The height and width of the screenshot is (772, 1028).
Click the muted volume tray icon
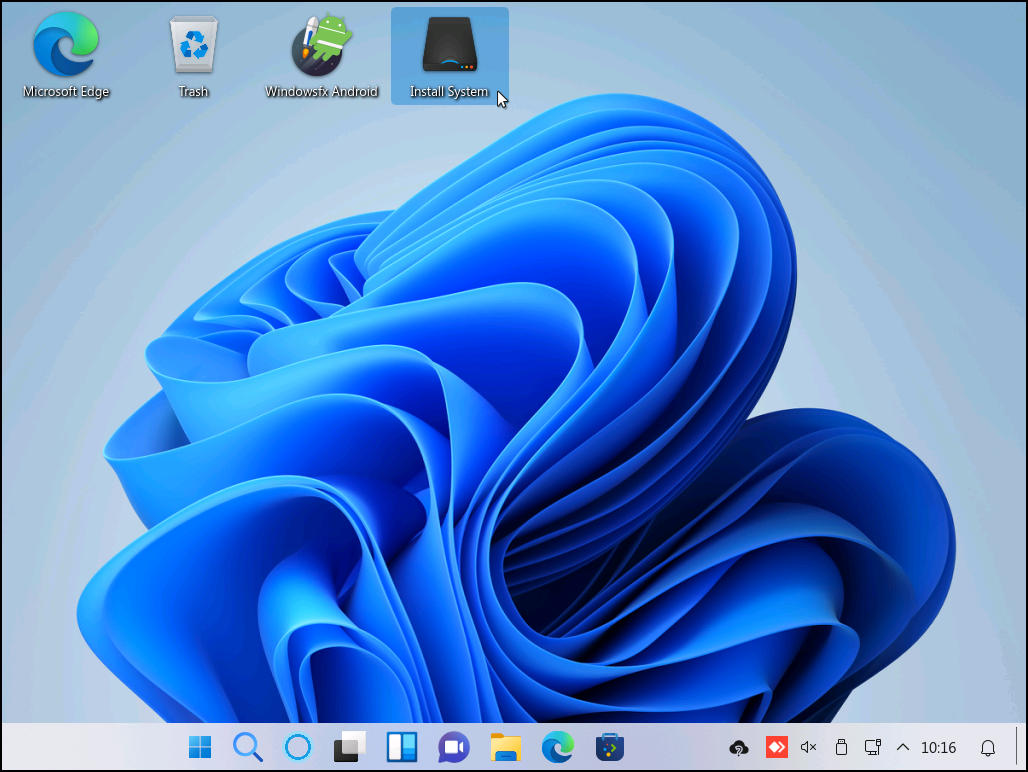[x=808, y=747]
